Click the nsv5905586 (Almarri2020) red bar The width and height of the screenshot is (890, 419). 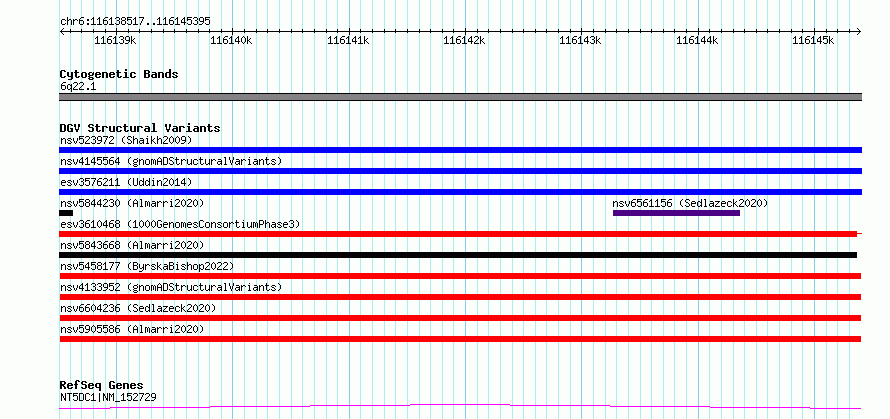(460, 339)
